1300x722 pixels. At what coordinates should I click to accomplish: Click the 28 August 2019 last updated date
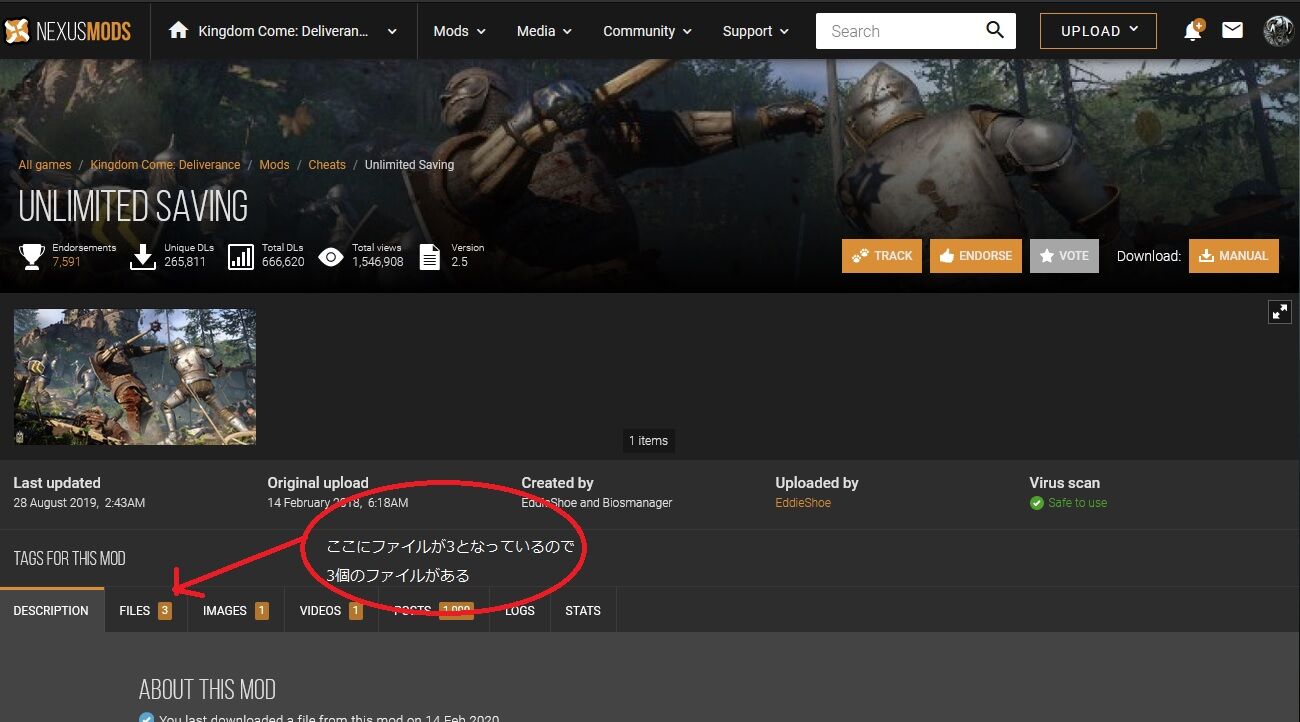click(x=79, y=503)
